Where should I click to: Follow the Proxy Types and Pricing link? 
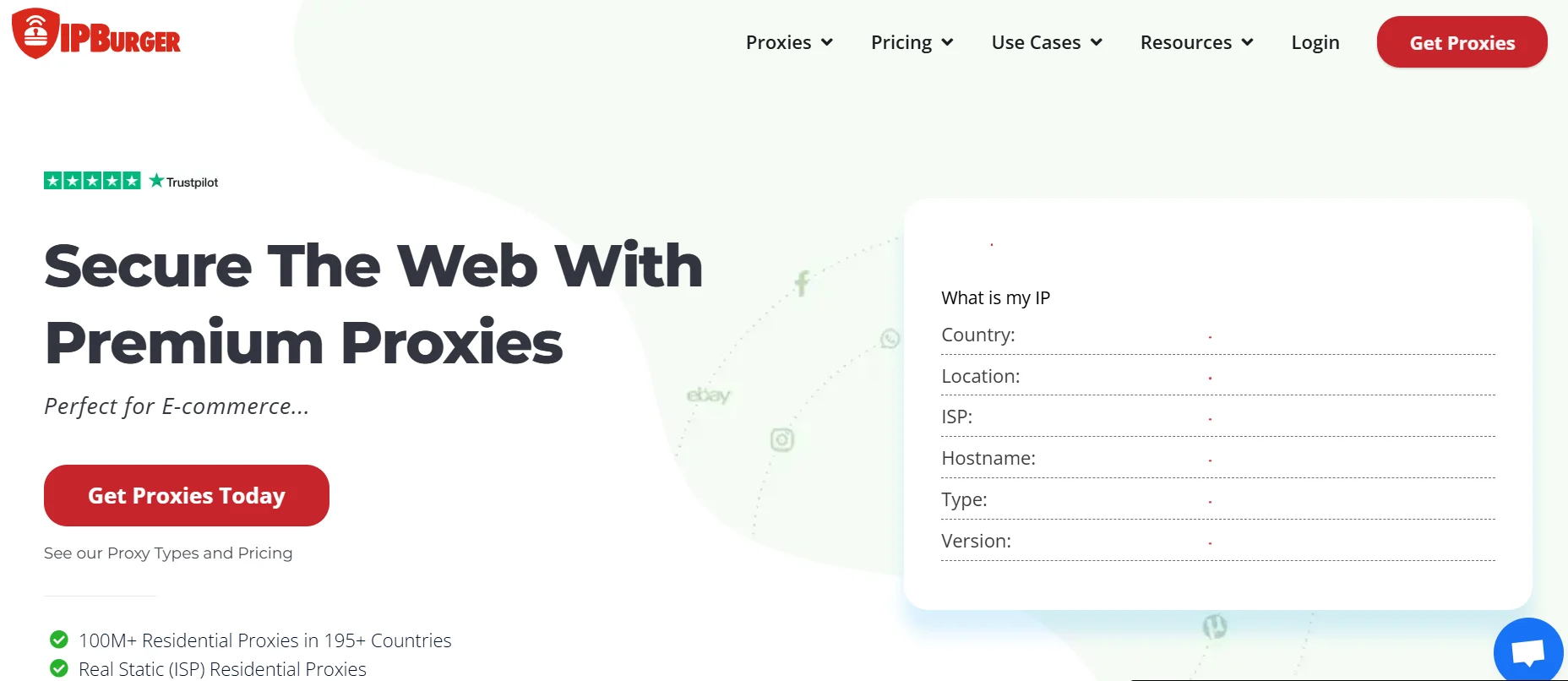[x=168, y=553]
